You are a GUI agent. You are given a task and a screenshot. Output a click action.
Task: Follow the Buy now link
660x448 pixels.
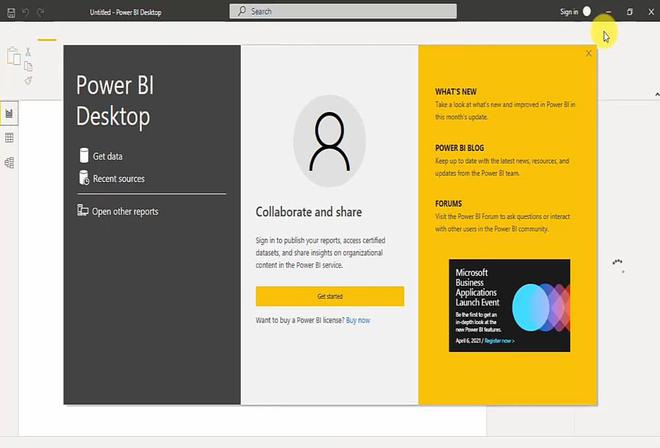pos(358,320)
